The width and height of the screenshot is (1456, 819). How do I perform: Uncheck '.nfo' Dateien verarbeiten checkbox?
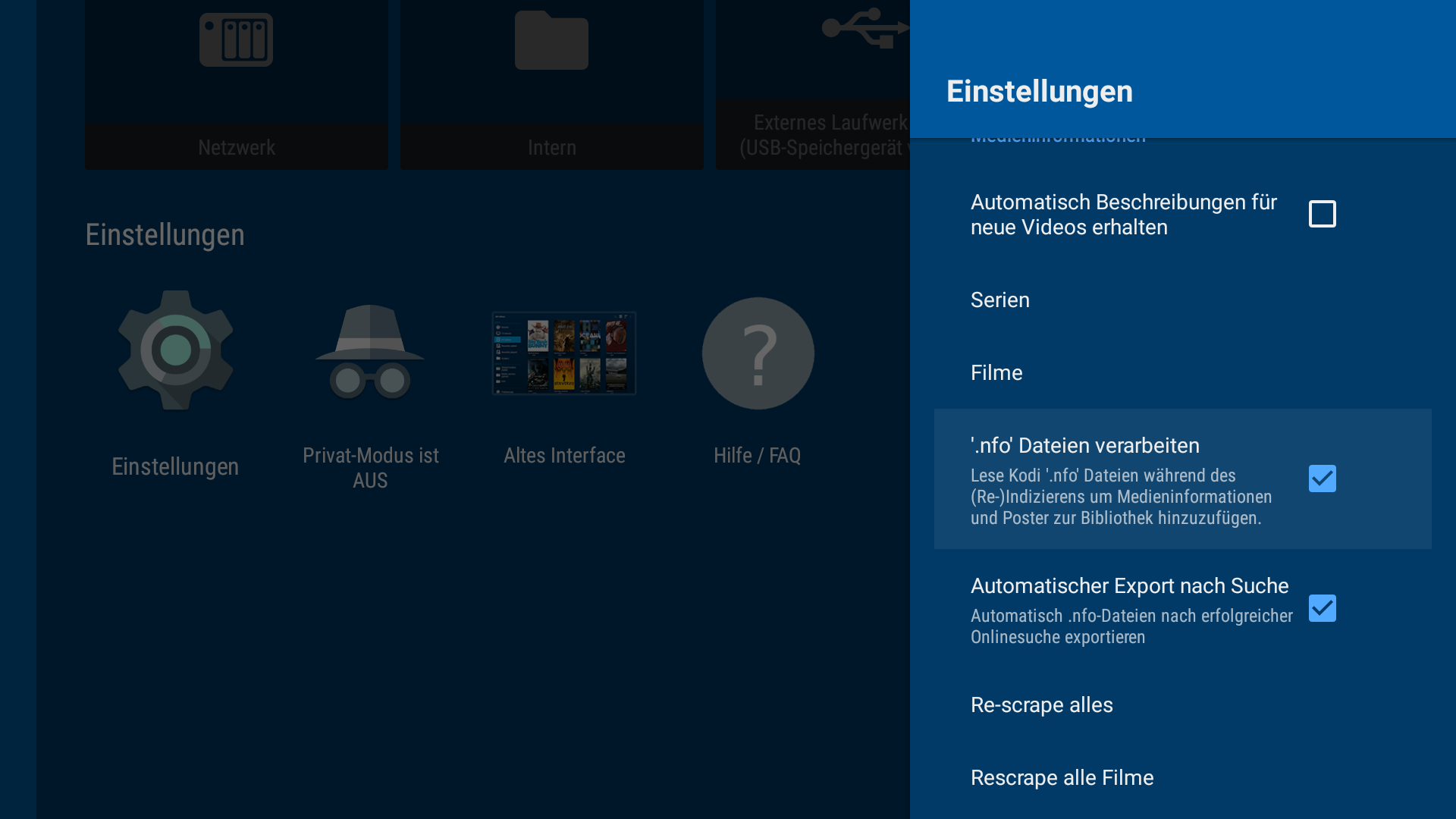coord(1322,479)
